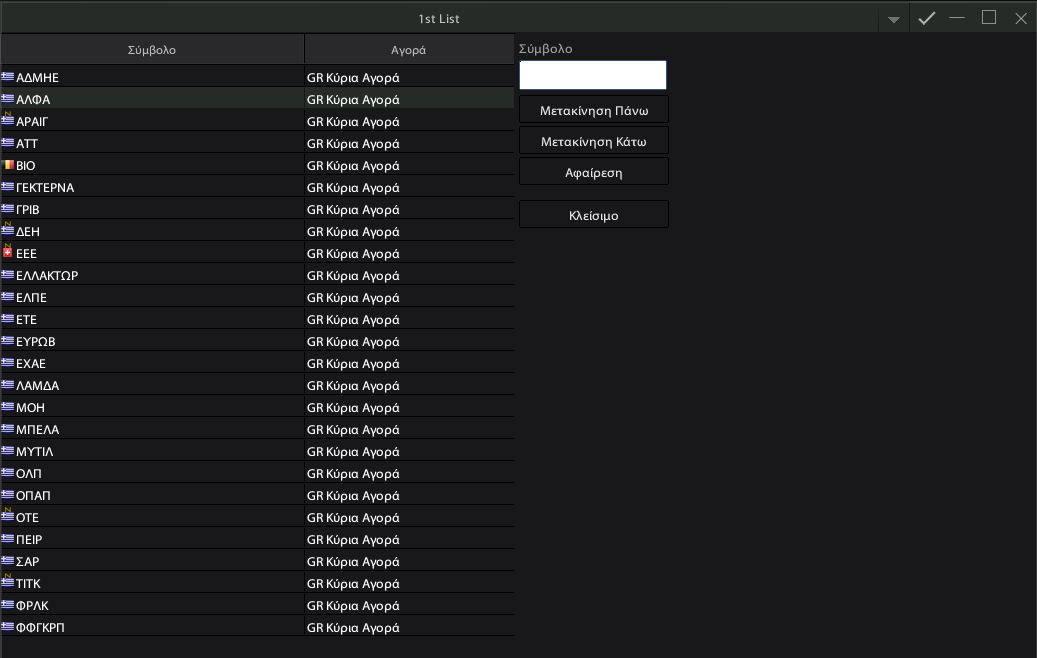Click the flag icon beside ΕΤΕ
The image size is (1037, 658).
(8, 319)
